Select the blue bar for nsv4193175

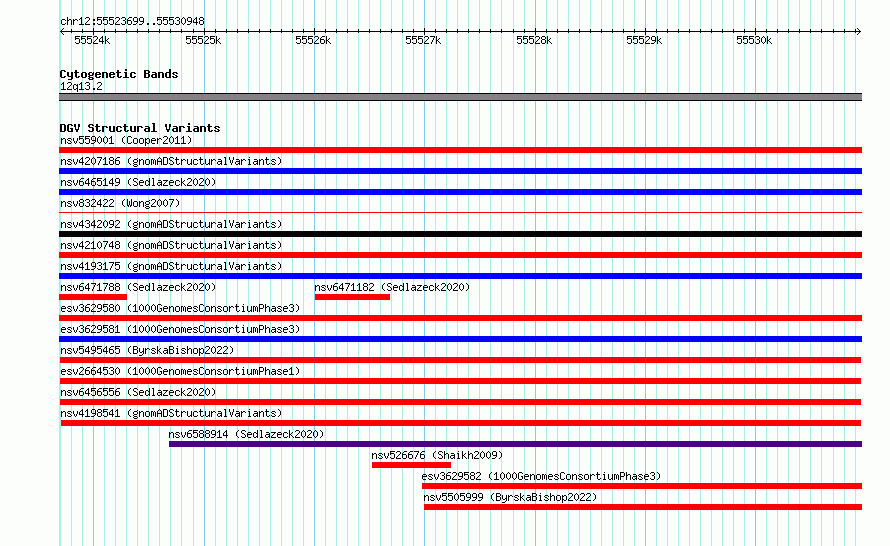coord(460,276)
